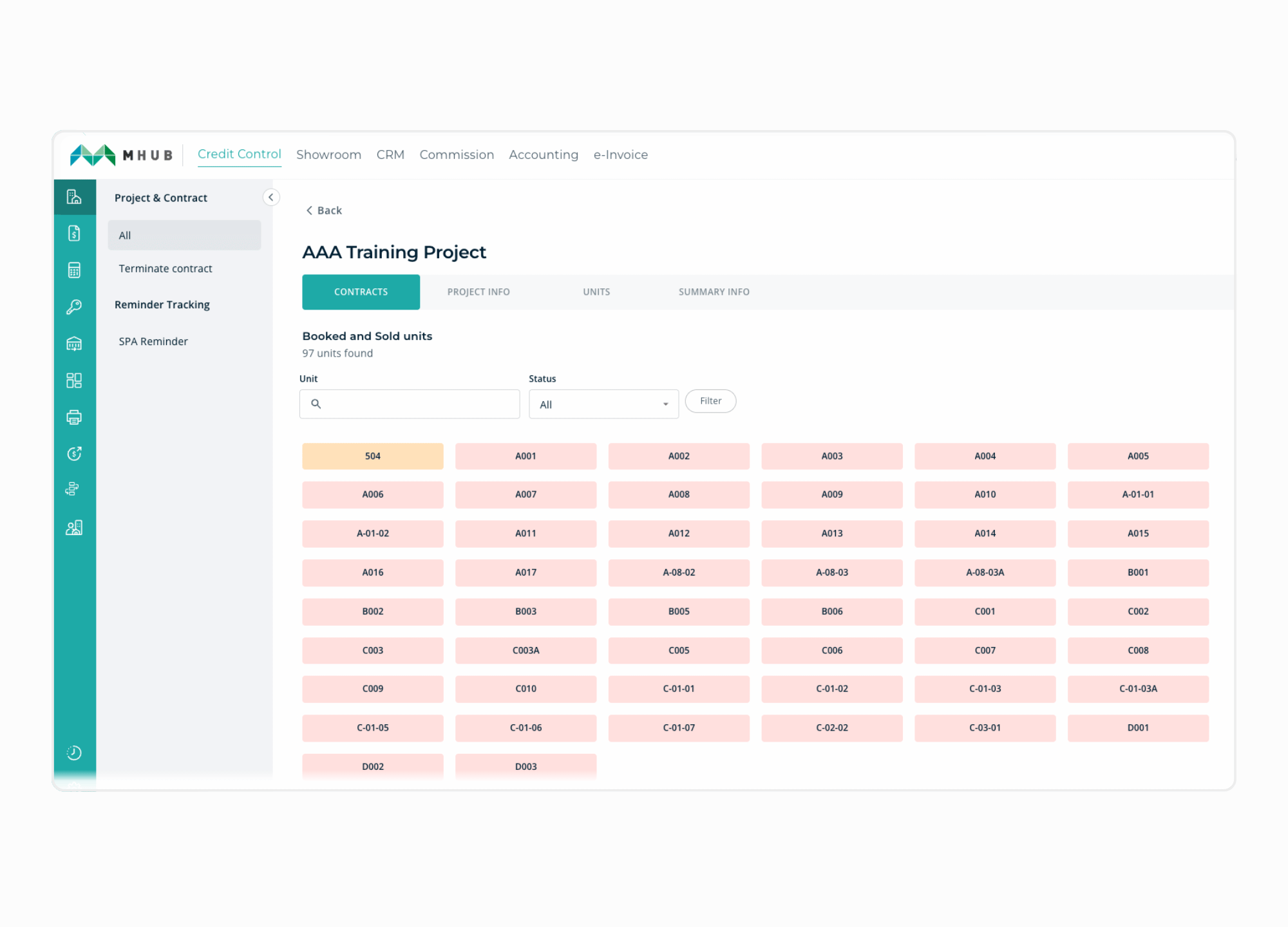This screenshot has width=1288, height=927.
Task: Open unit A003 contract
Action: tap(832, 456)
